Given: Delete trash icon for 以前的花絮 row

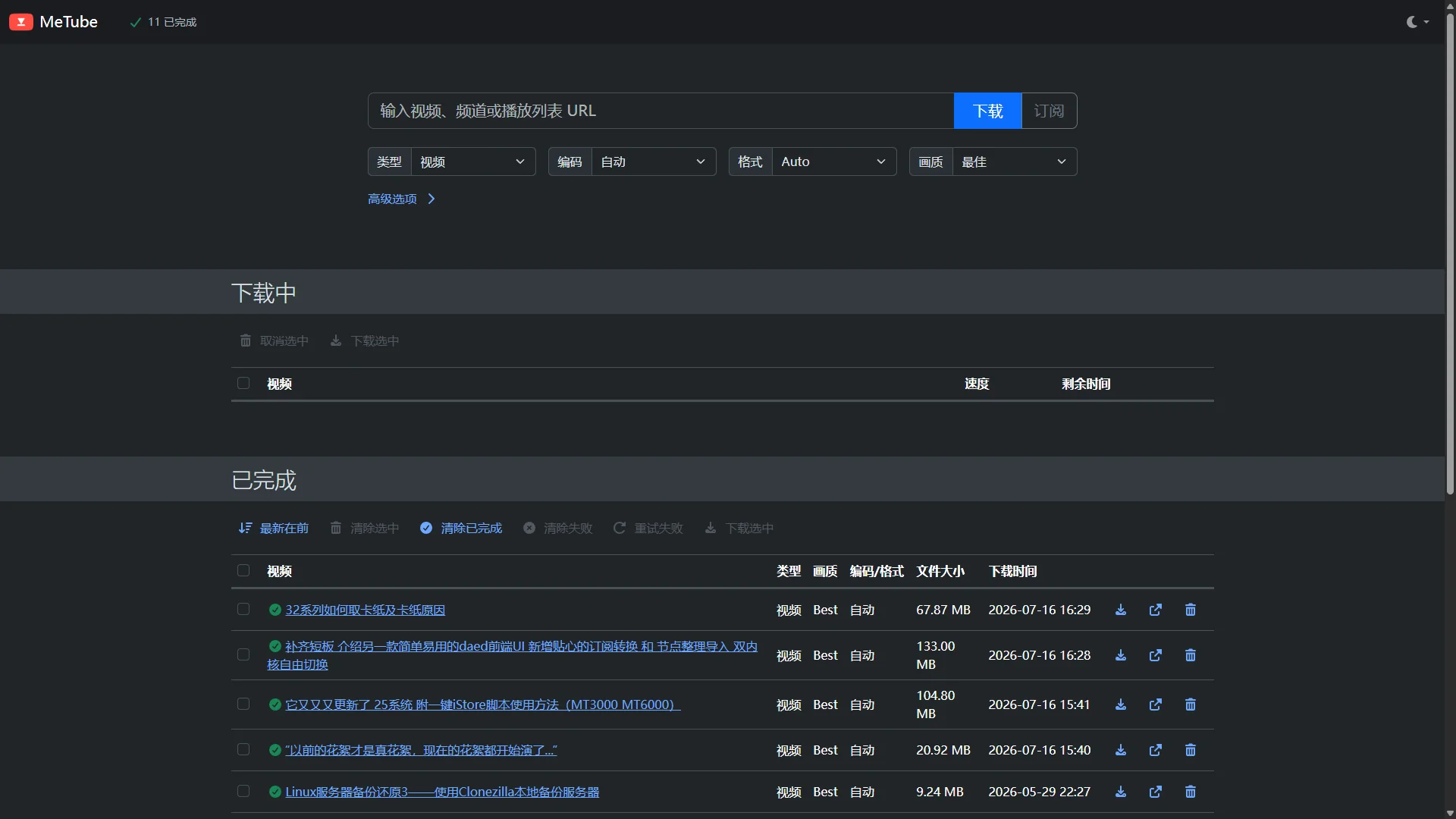Looking at the screenshot, I should pos(1191,750).
